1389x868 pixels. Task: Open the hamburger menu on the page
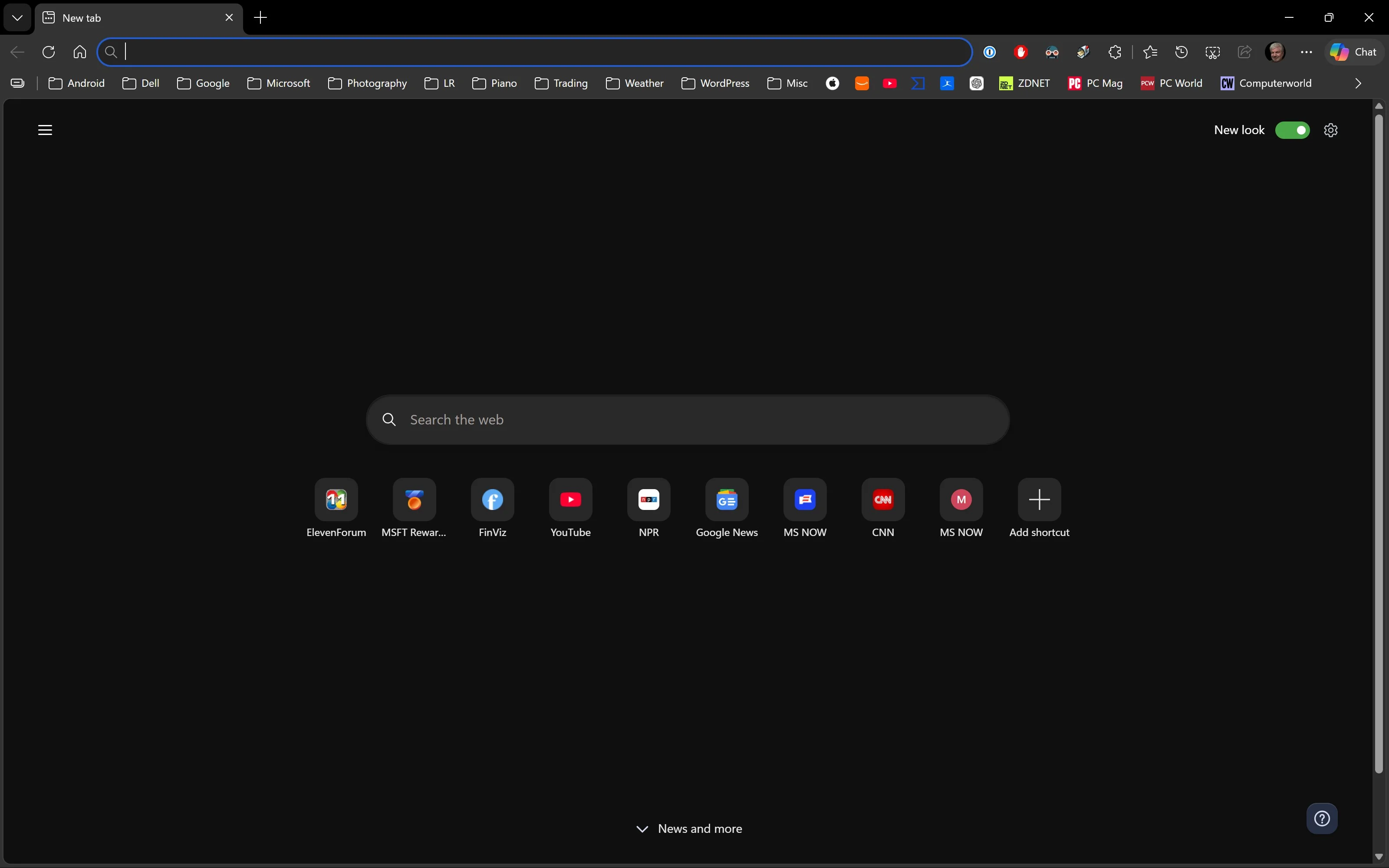[x=45, y=130]
